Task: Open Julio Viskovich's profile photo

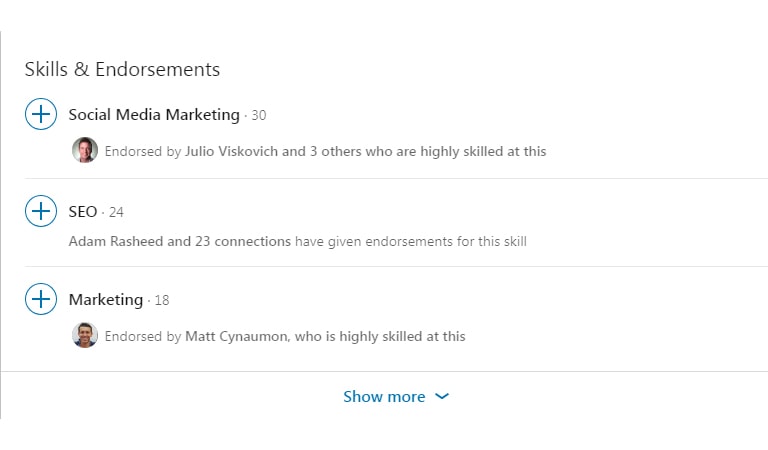Action: point(85,150)
